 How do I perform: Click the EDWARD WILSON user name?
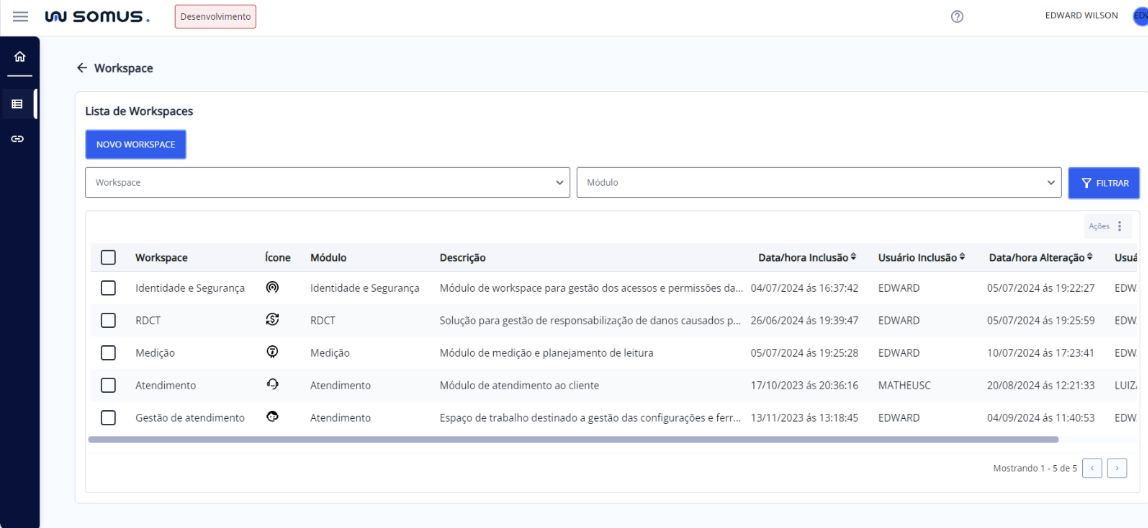[1081, 15]
